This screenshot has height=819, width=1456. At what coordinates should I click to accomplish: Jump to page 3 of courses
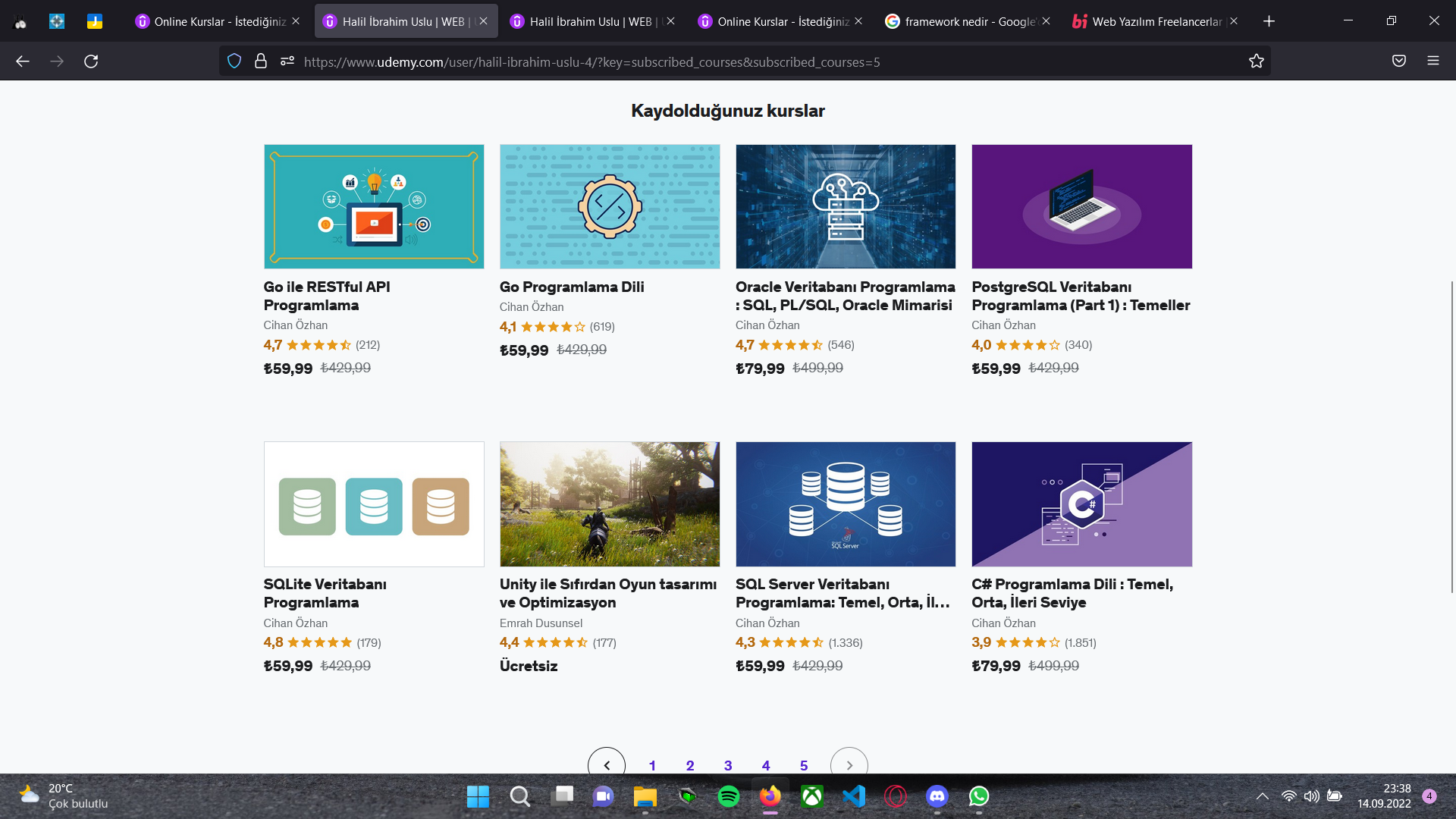[728, 765]
